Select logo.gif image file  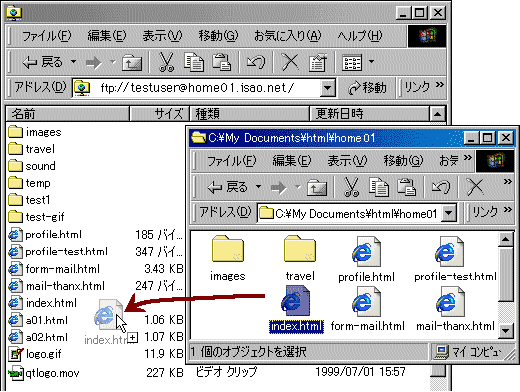35,354
